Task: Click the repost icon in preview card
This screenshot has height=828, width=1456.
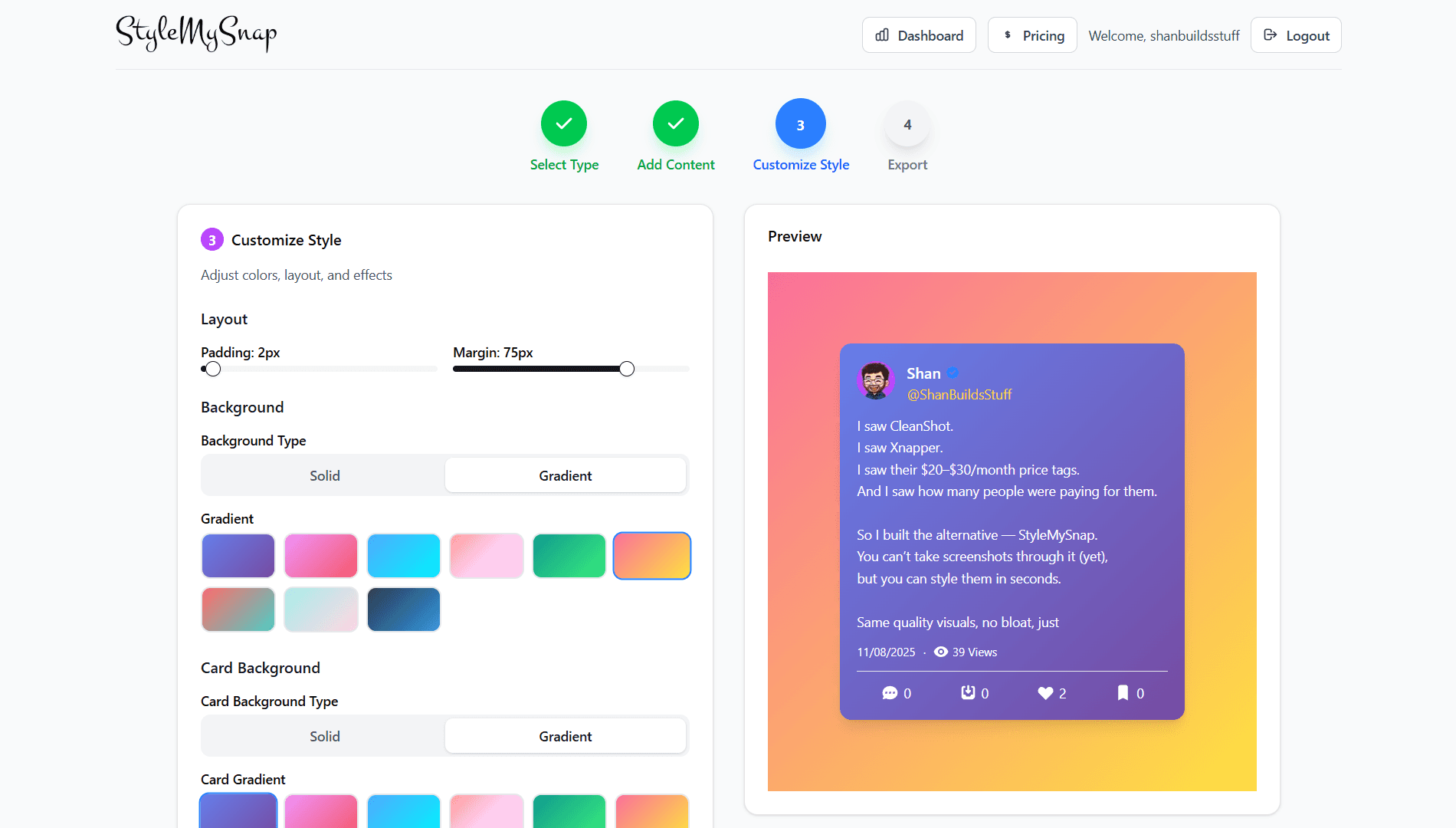Action: tap(968, 693)
